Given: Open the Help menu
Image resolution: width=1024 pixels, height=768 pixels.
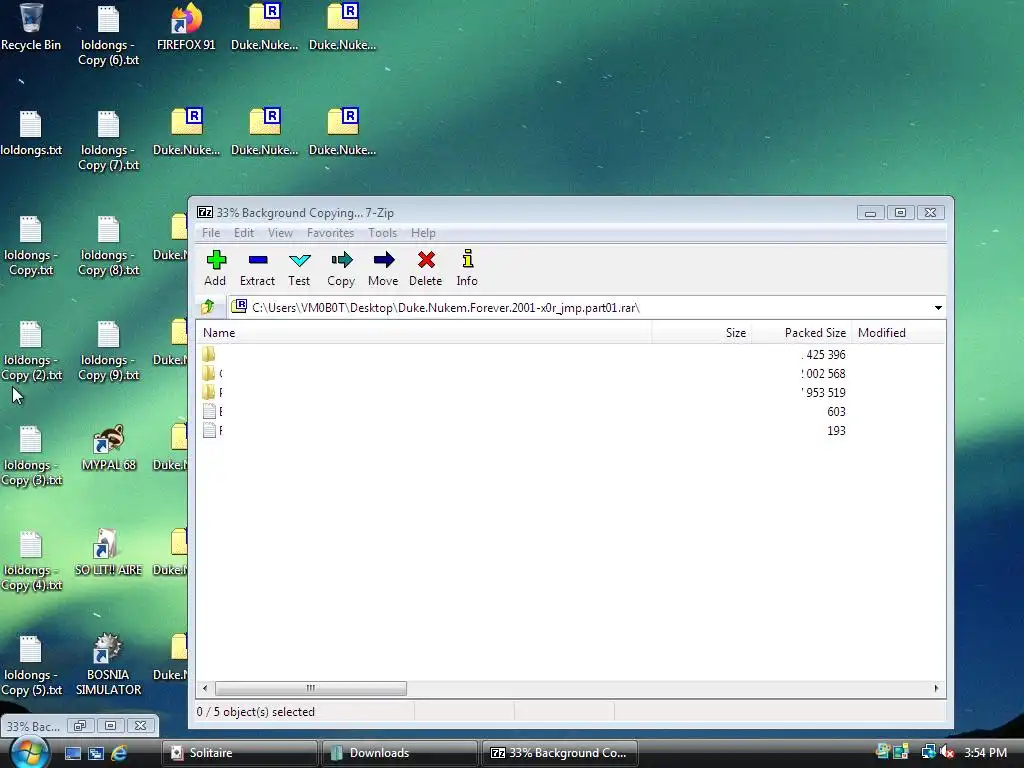Looking at the screenshot, I should point(423,232).
